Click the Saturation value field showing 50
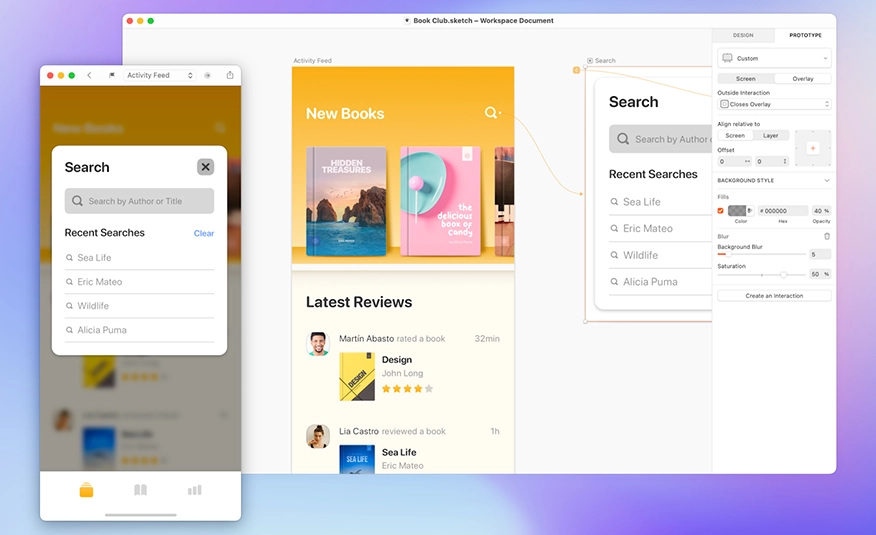This screenshot has height=535, width=876. tap(820, 274)
